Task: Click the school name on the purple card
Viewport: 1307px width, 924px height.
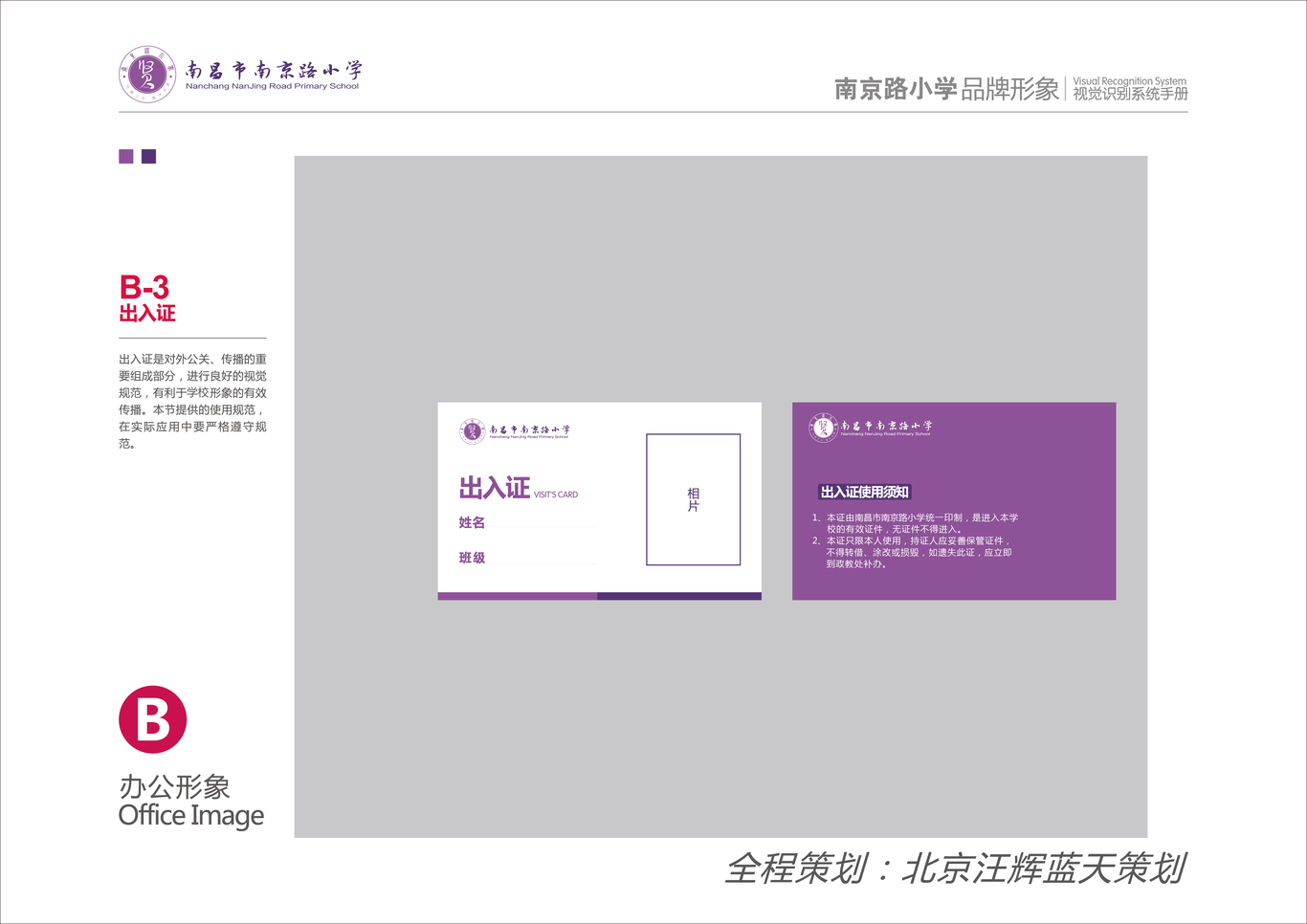Action: coord(886,428)
